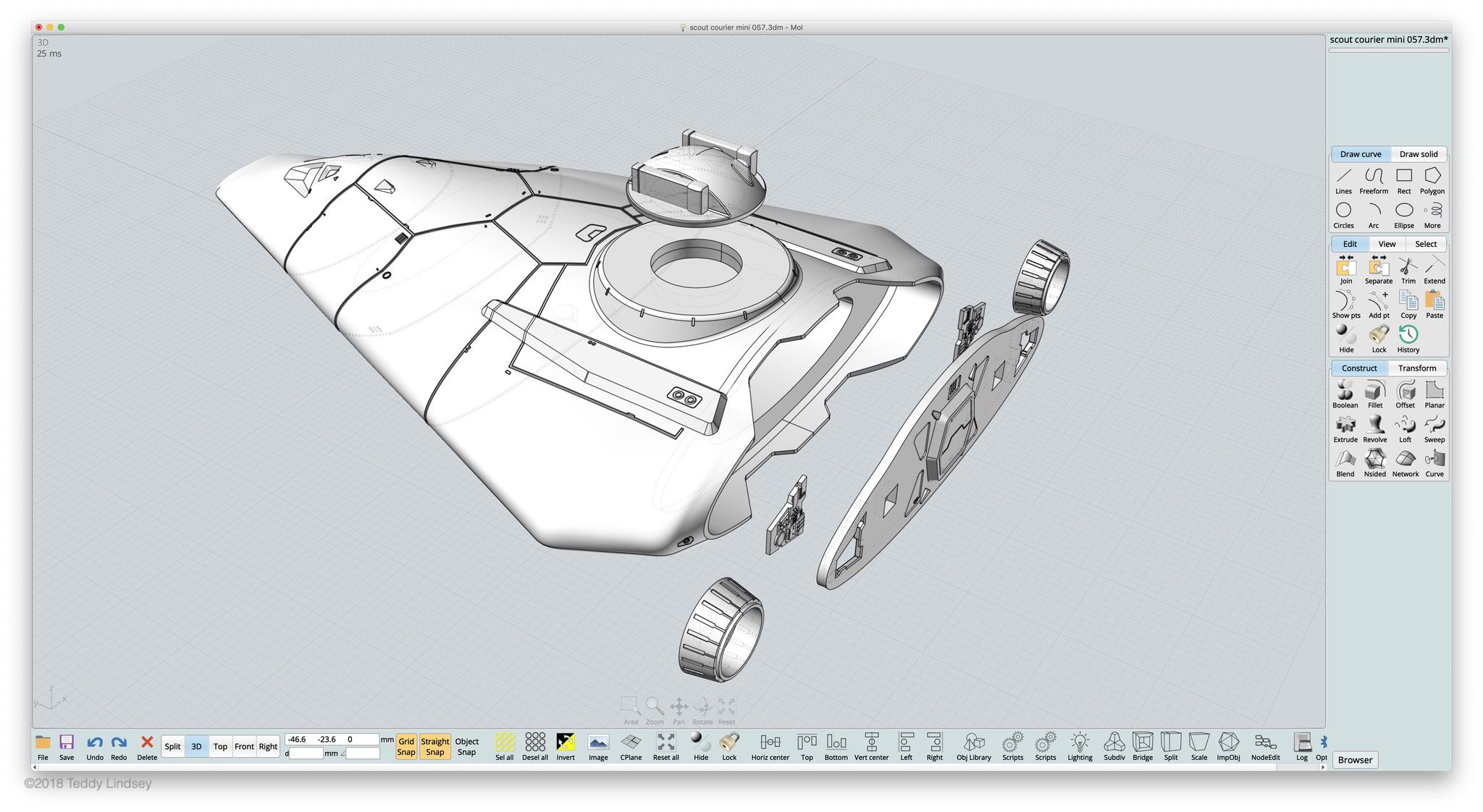This screenshot has height=812, width=1483.
Task: Select the Circles tool
Action: (x=1344, y=215)
